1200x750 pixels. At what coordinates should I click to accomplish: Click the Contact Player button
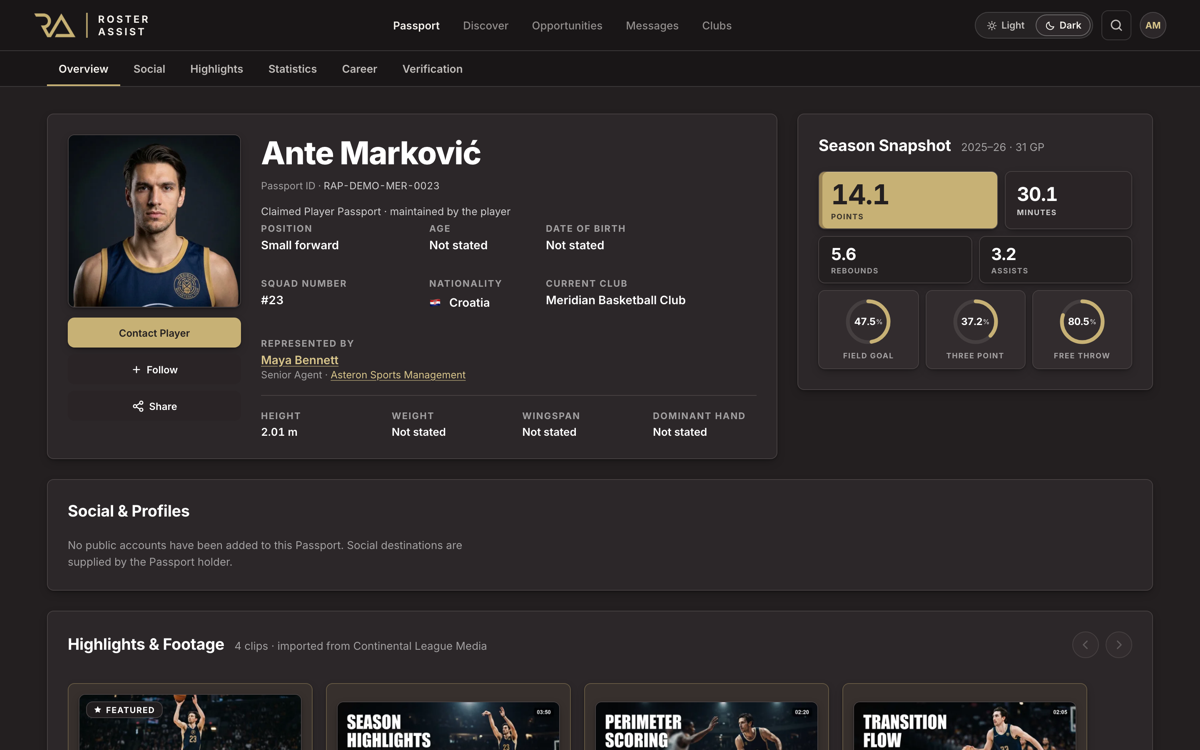pos(154,333)
